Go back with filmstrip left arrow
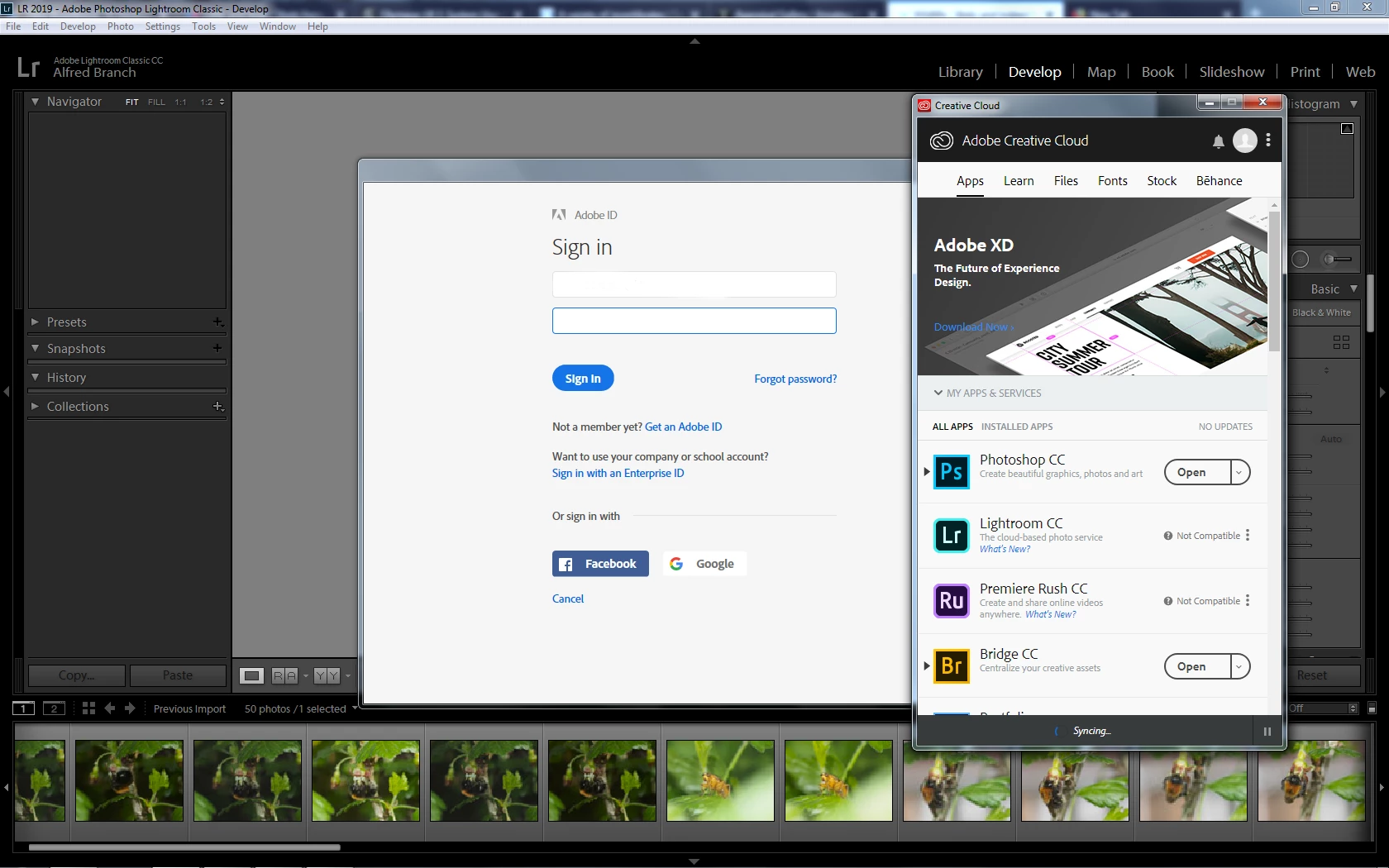 click(109, 708)
